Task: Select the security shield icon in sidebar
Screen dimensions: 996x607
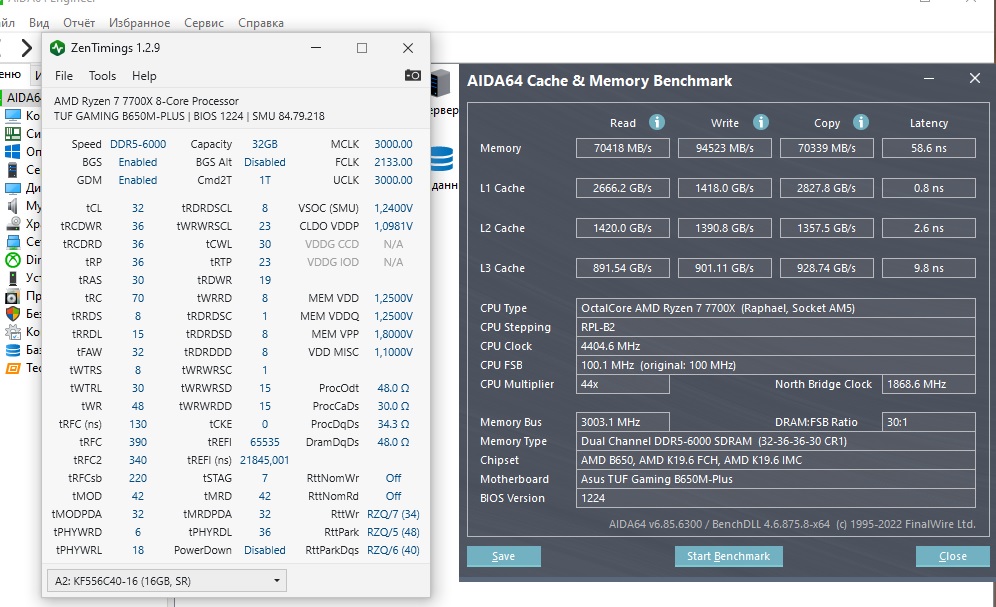Action: pos(13,314)
